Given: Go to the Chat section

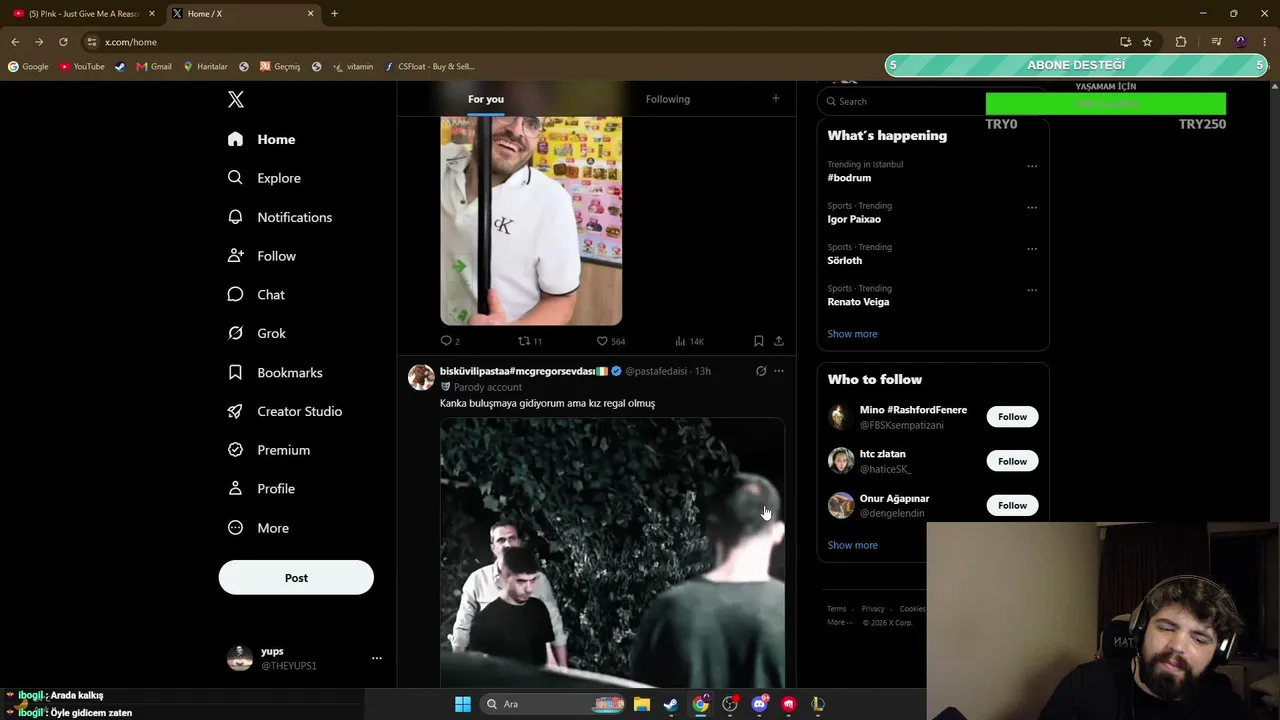Looking at the screenshot, I should click(256, 295).
